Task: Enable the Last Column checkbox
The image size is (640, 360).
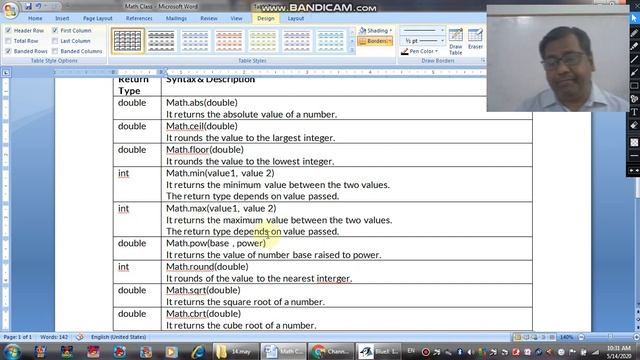Action: click(55, 41)
